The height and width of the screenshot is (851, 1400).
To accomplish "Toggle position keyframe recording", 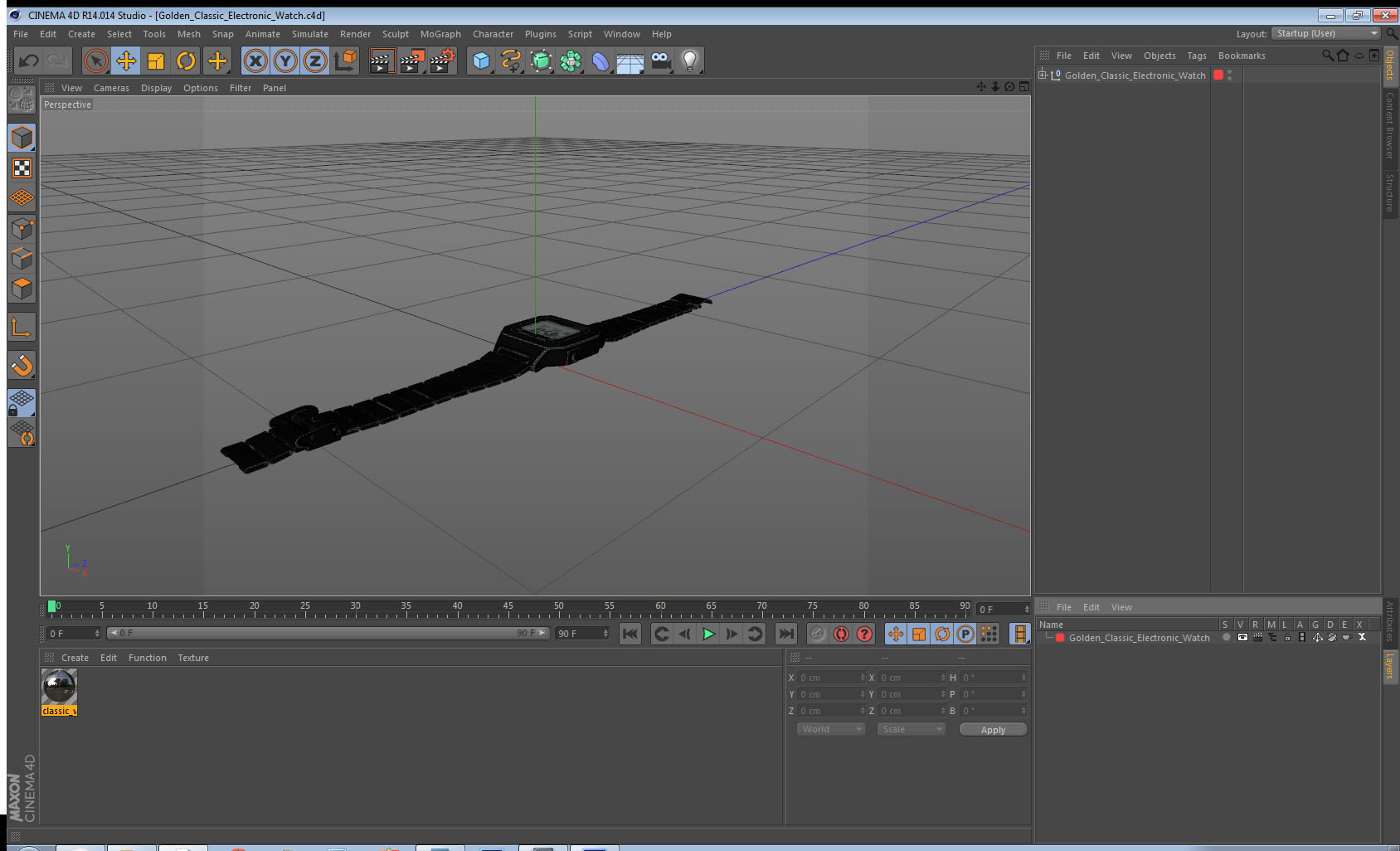I will pos(896,634).
